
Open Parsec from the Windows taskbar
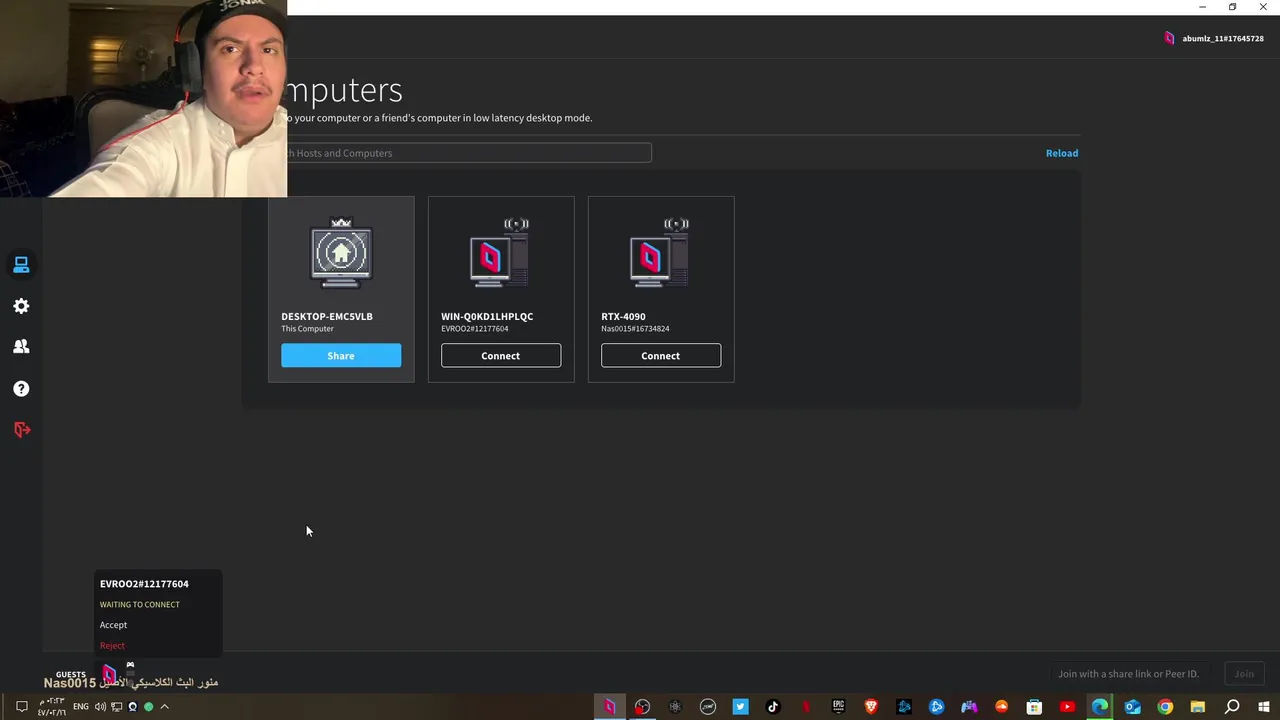point(609,707)
